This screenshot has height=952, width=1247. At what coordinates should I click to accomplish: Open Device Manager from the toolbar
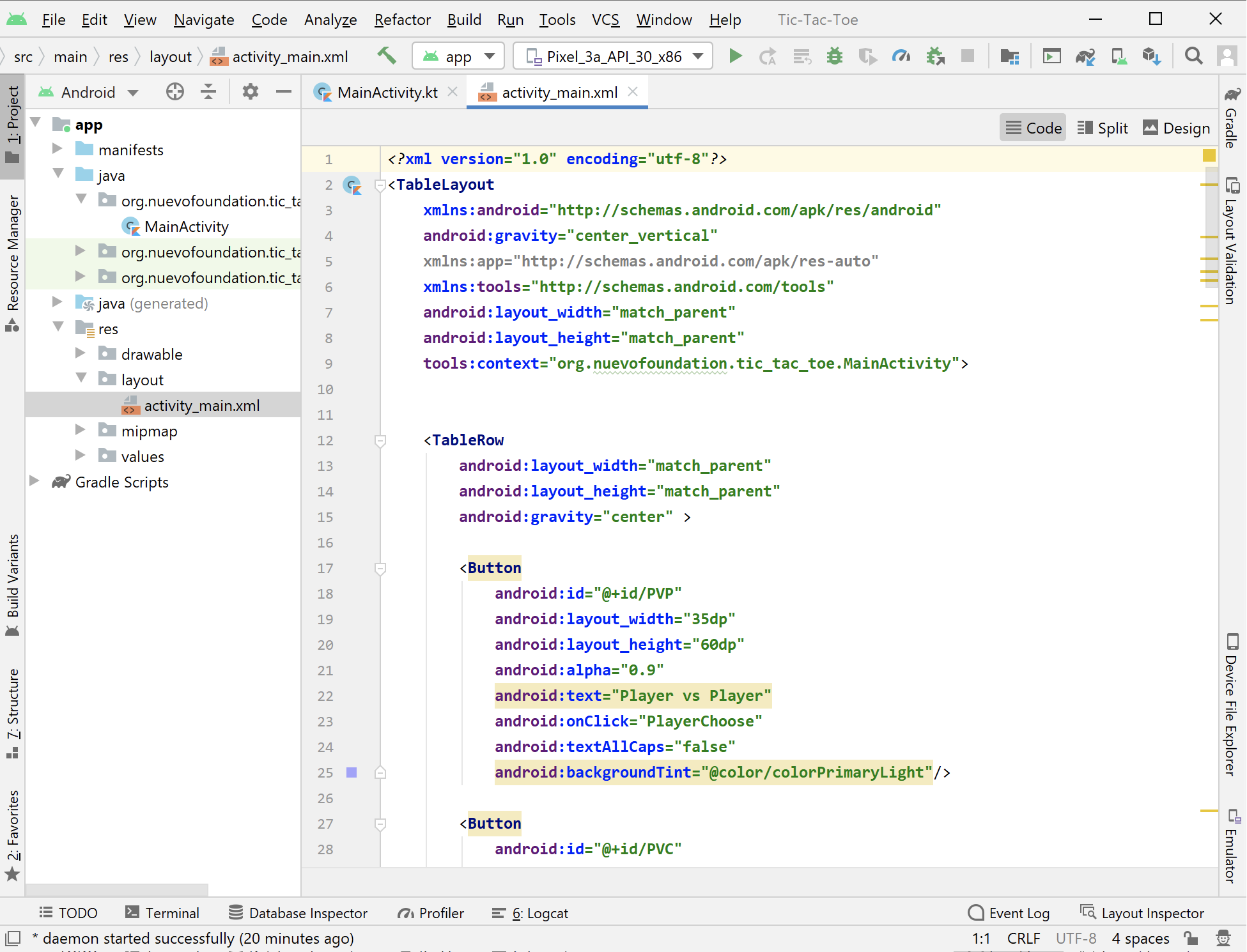[1119, 56]
